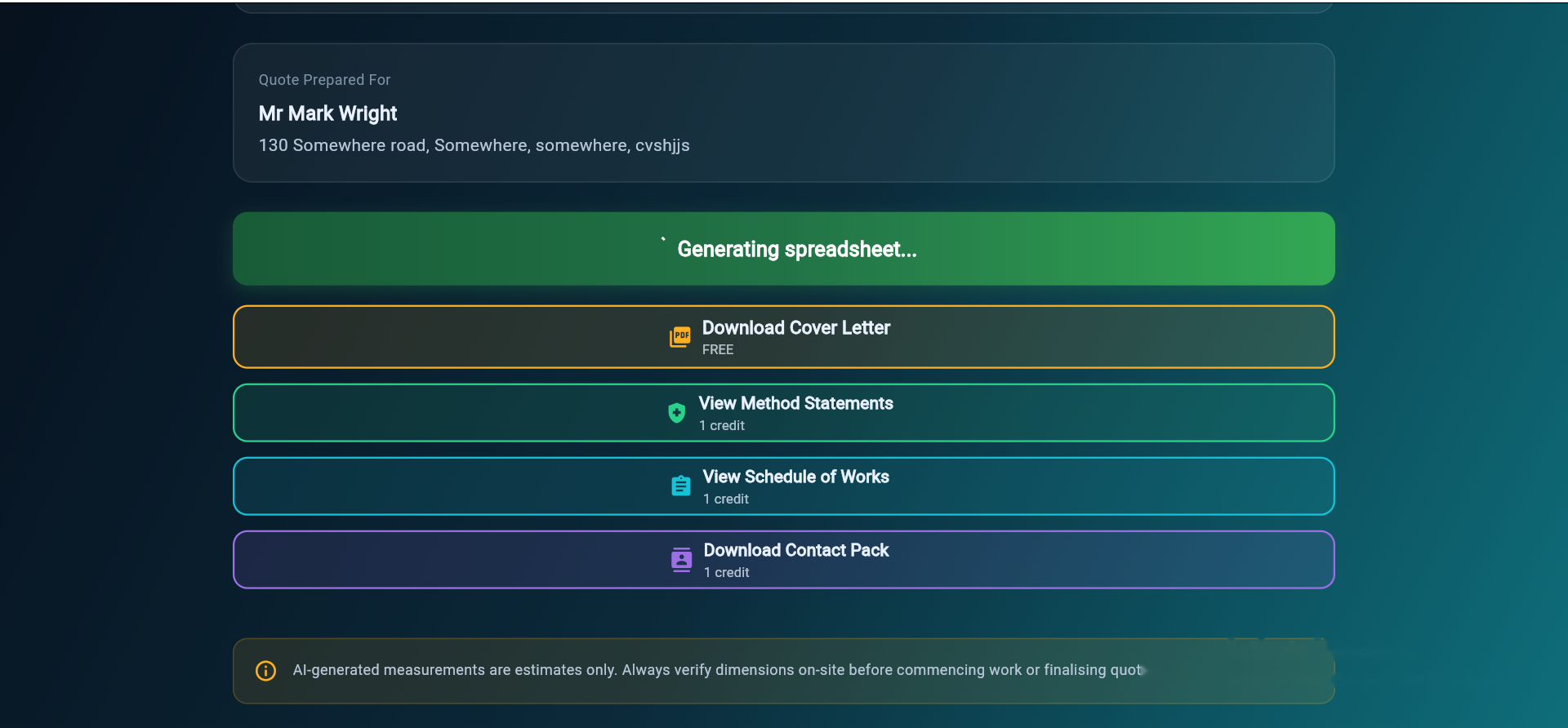Click the spinner beside Generating spreadsheet
This screenshot has height=728, width=1568.
point(663,239)
